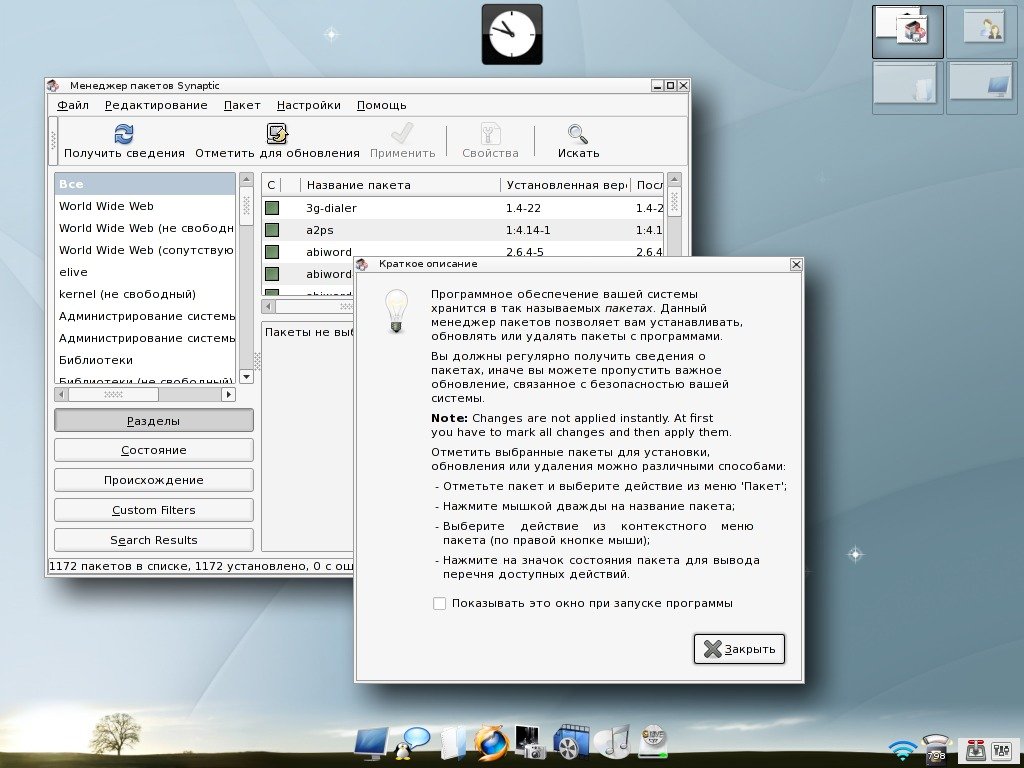Open the mixer sliders icon in the tray

click(1001, 750)
